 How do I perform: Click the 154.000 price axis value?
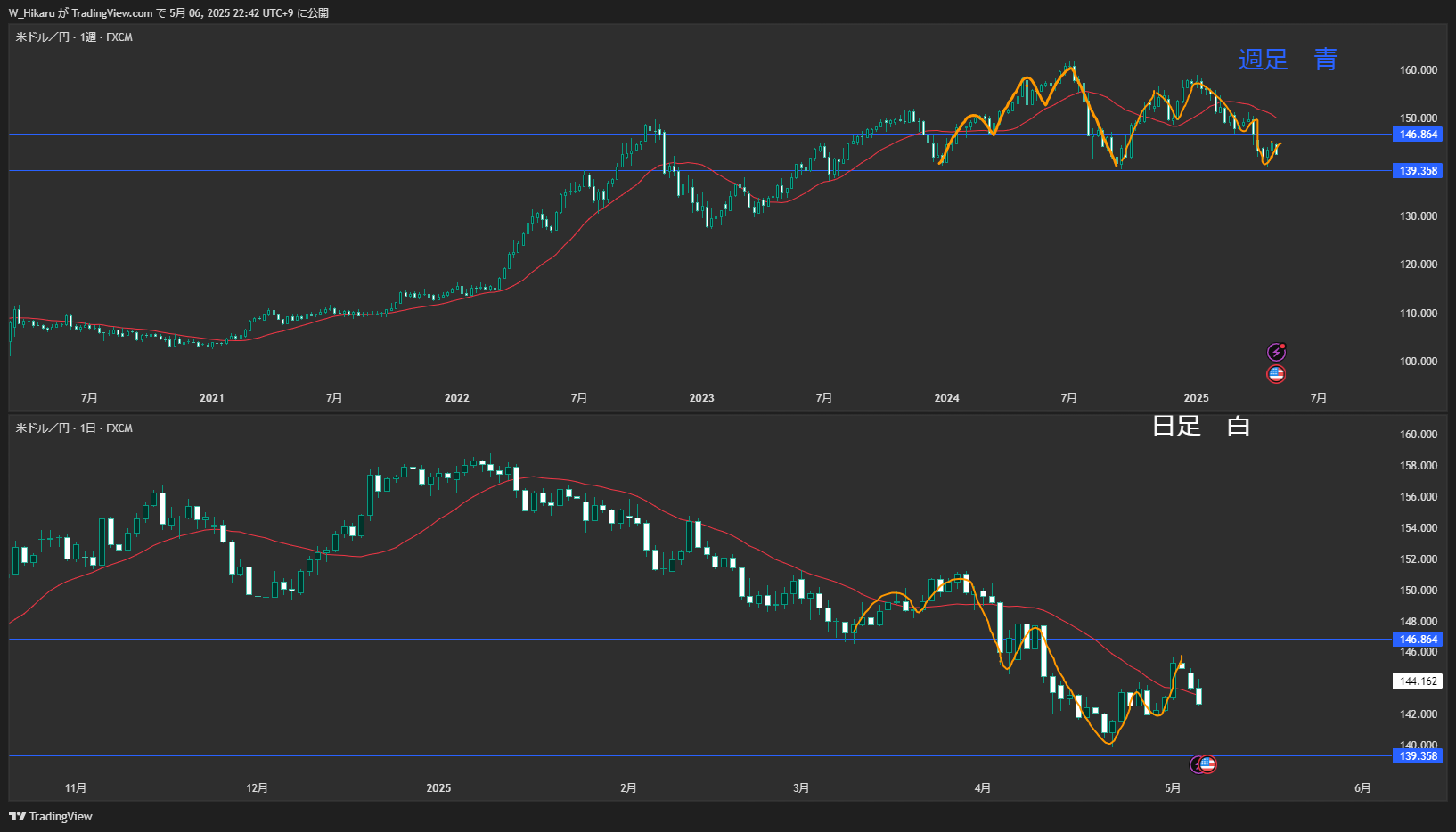[1419, 528]
